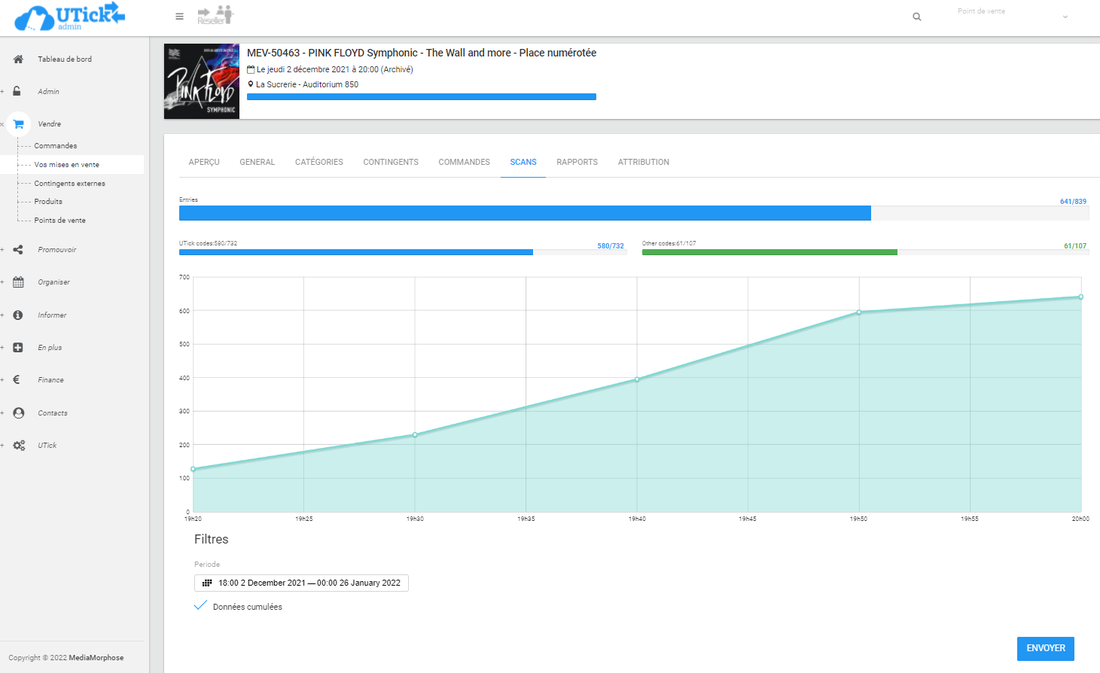Click the Organiser calendar icon
1100x673 pixels.
[18, 282]
